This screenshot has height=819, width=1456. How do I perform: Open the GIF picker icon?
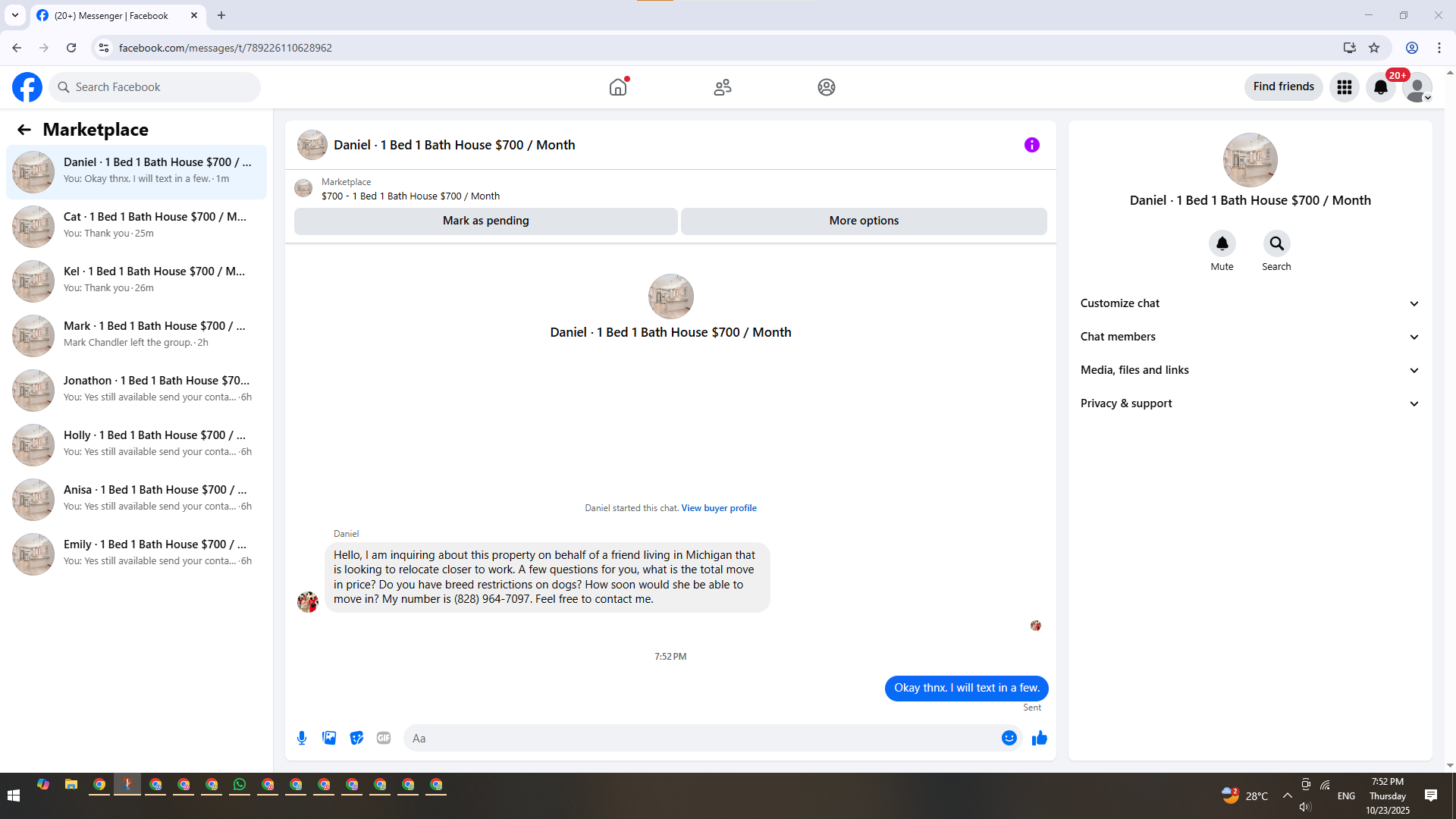tap(384, 738)
